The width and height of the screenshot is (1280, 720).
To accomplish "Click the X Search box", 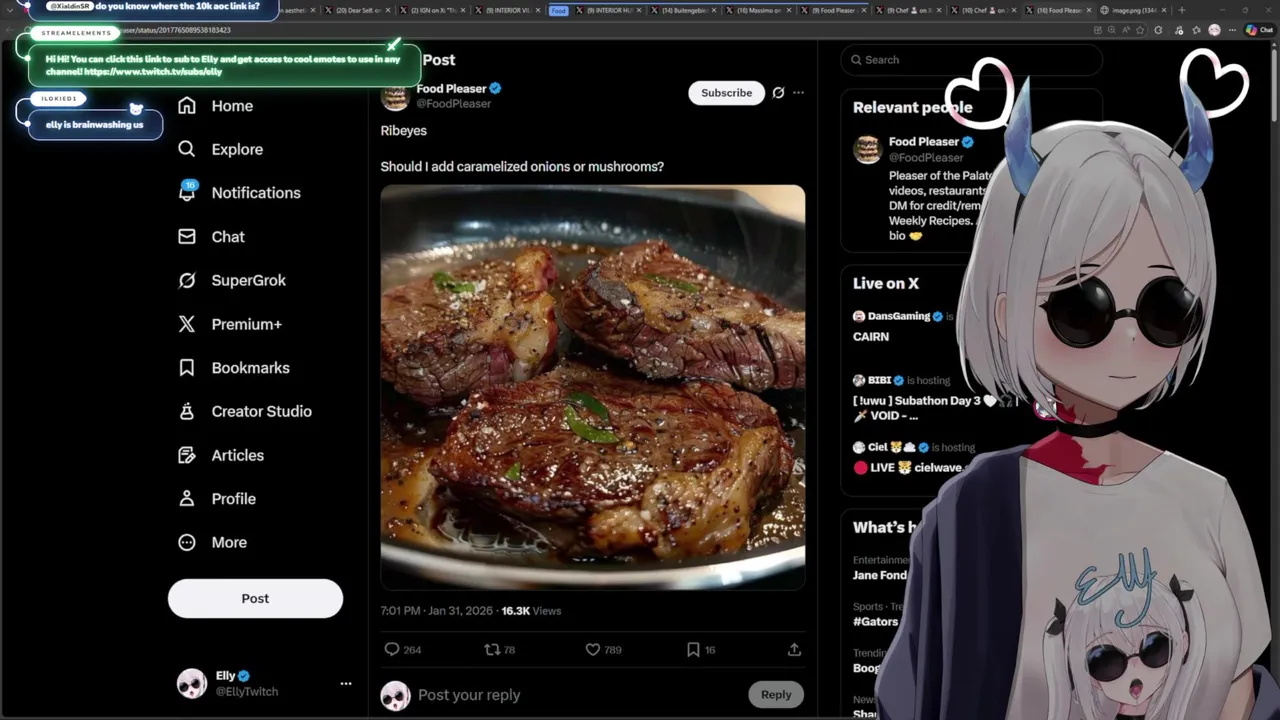I will pos(970,60).
